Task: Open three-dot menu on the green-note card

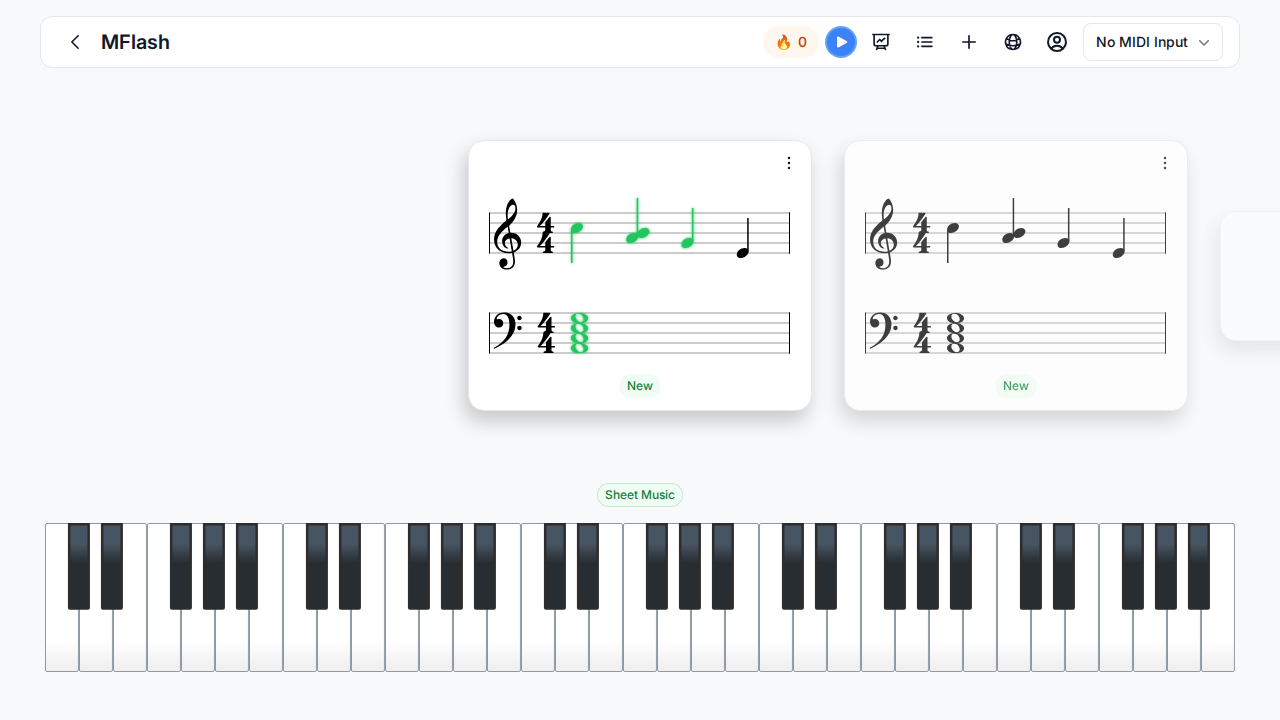Action: (789, 163)
